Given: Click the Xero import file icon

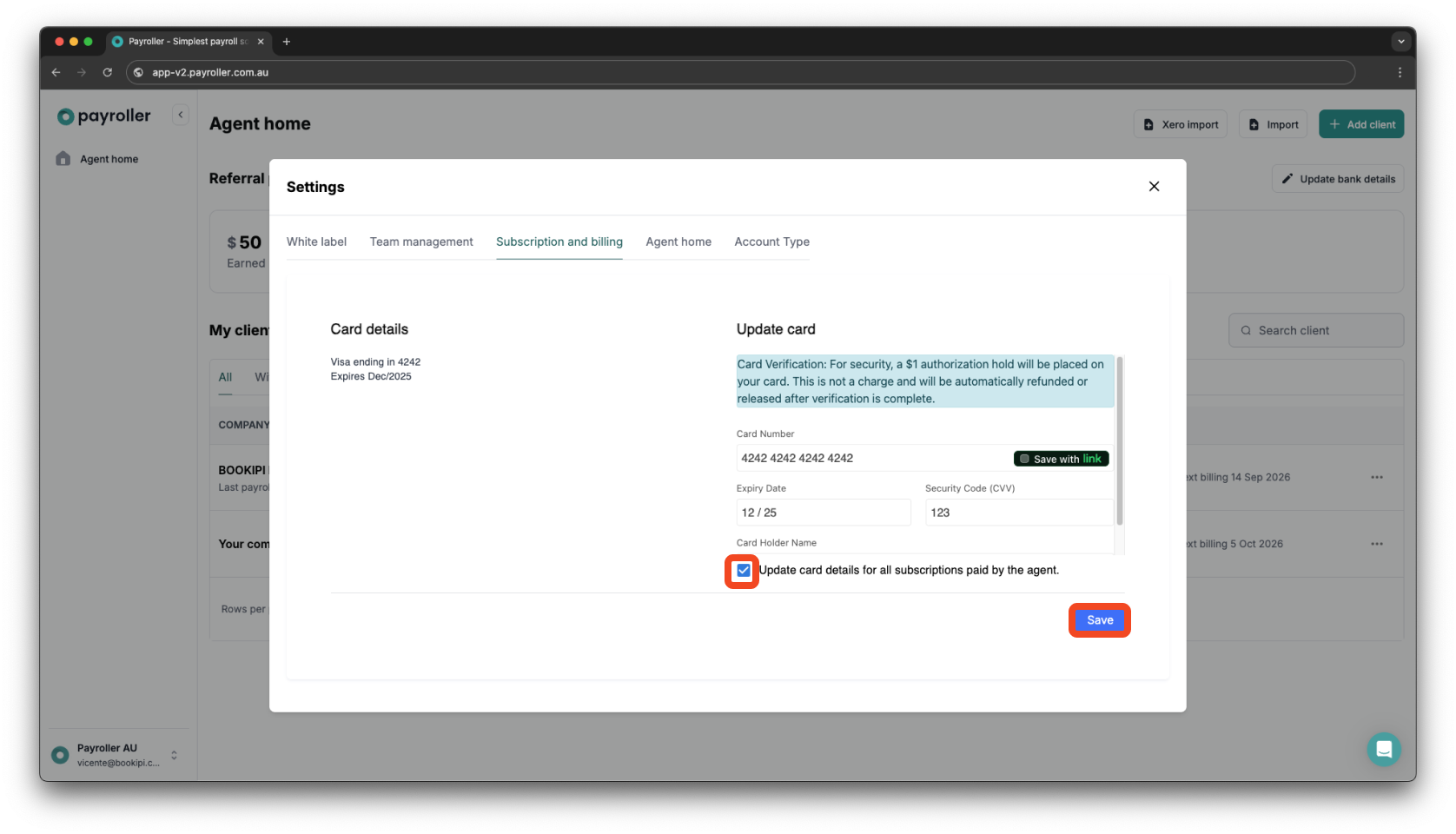Looking at the screenshot, I should [1150, 123].
